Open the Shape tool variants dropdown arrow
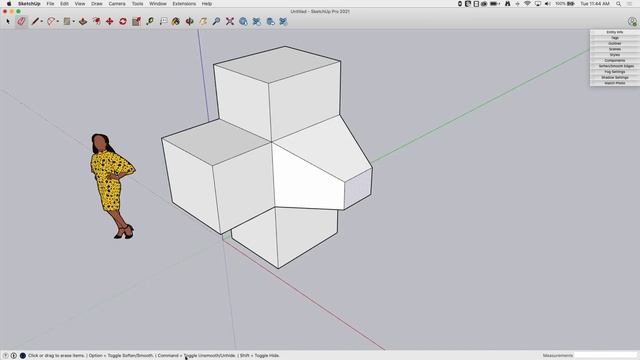The image size is (640, 360). point(73,22)
